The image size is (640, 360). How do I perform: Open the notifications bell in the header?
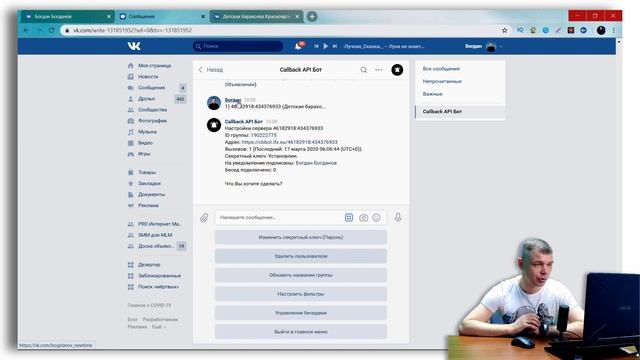(x=298, y=47)
